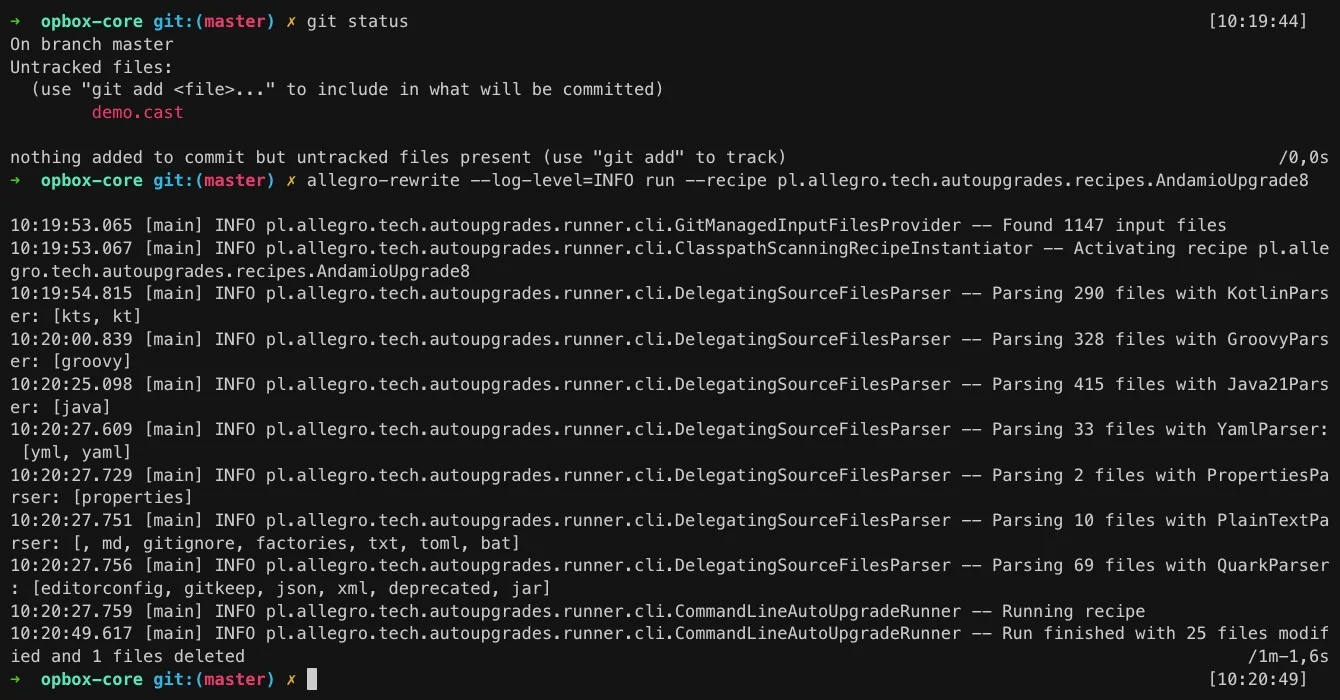Click the [10:20:49] timestamp at the bottom right
Viewport: 1340px width, 700px height.
pyautogui.click(x=1258, y=680)
